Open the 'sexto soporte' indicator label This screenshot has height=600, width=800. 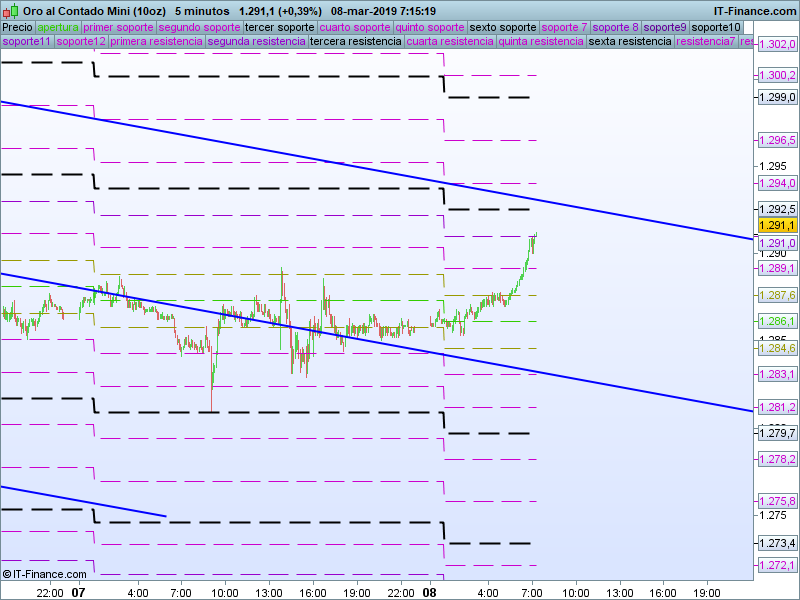click(x=503, y=27)
